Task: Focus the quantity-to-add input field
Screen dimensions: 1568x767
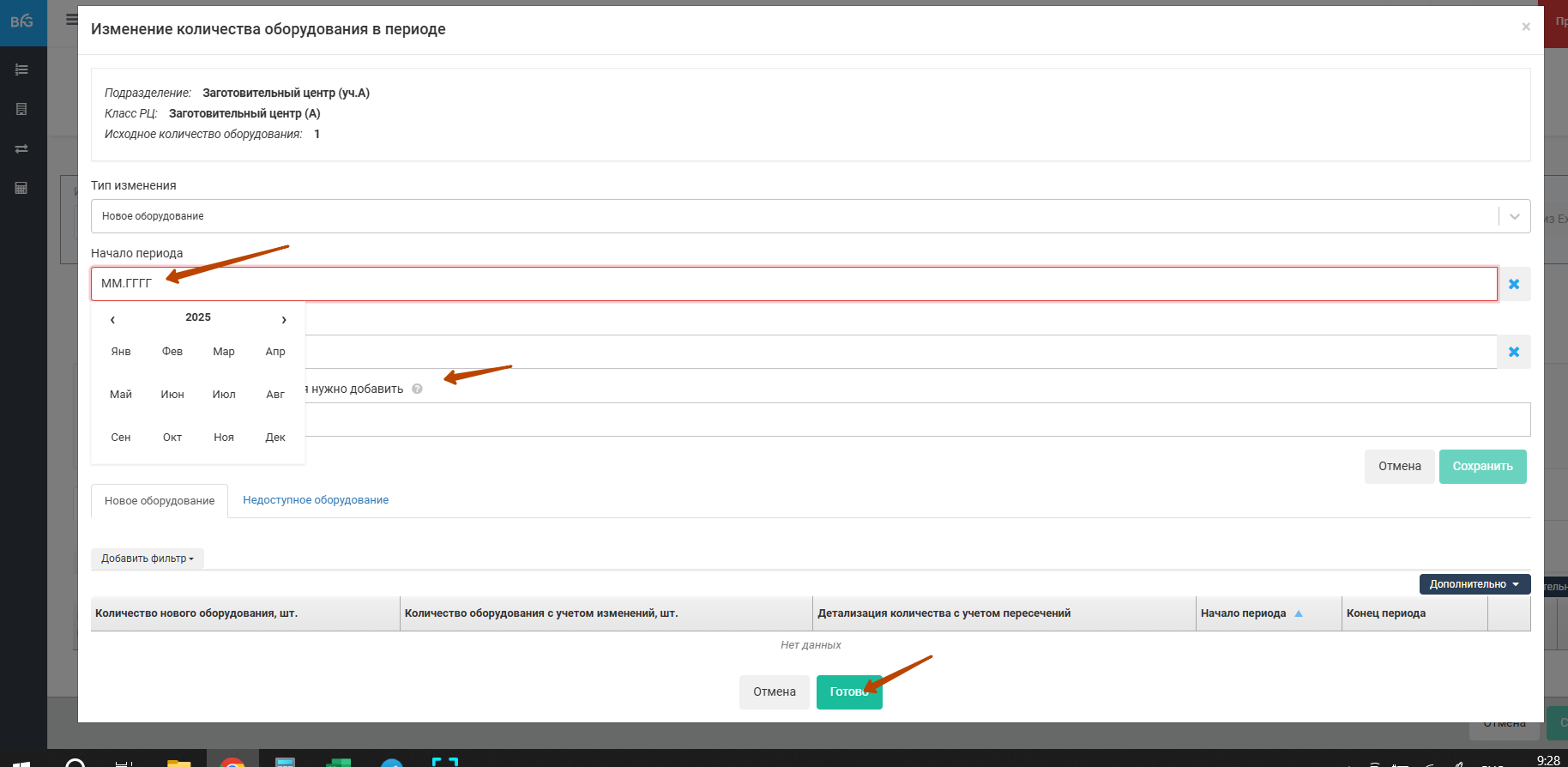Action: (x=918, y=420)
